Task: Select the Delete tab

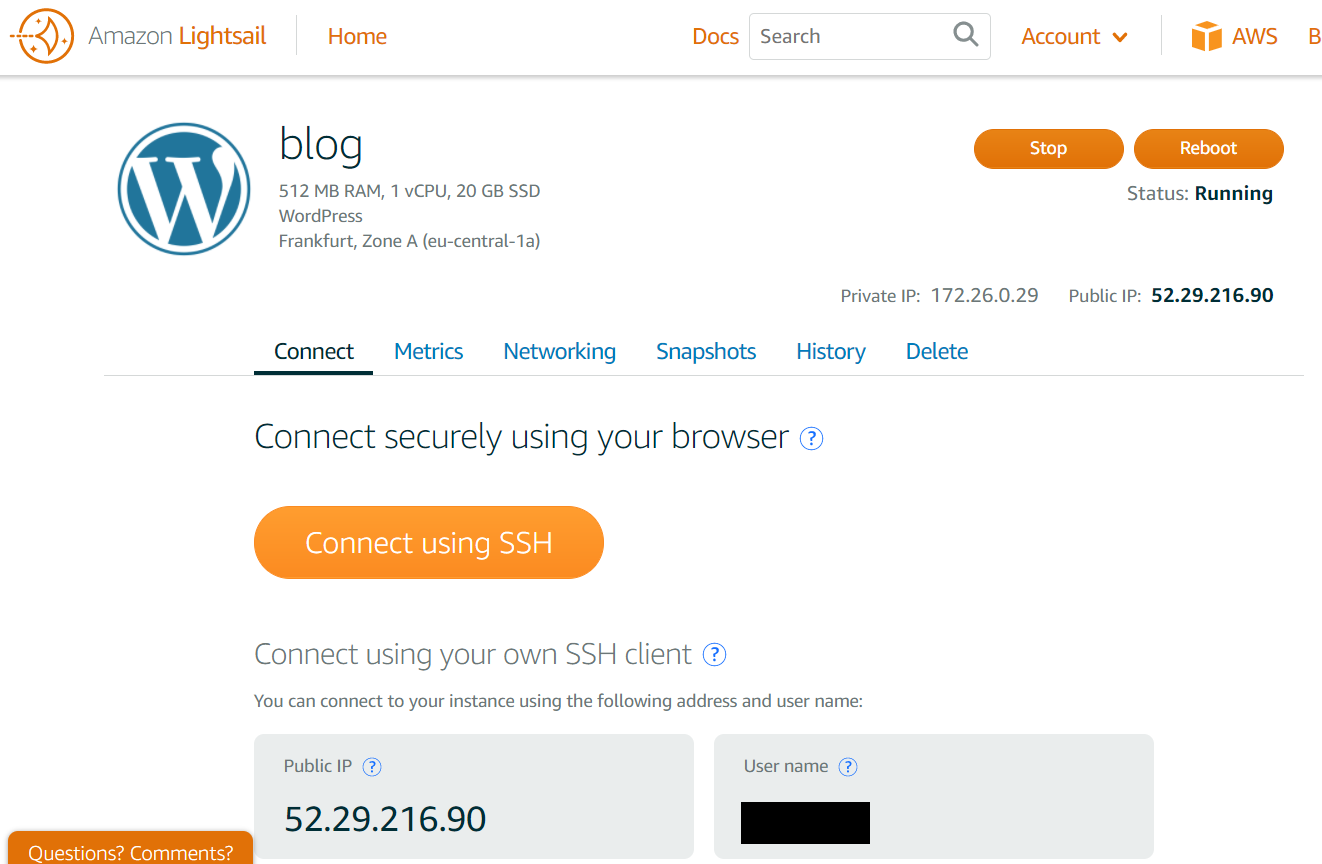Action: point(936,352)
